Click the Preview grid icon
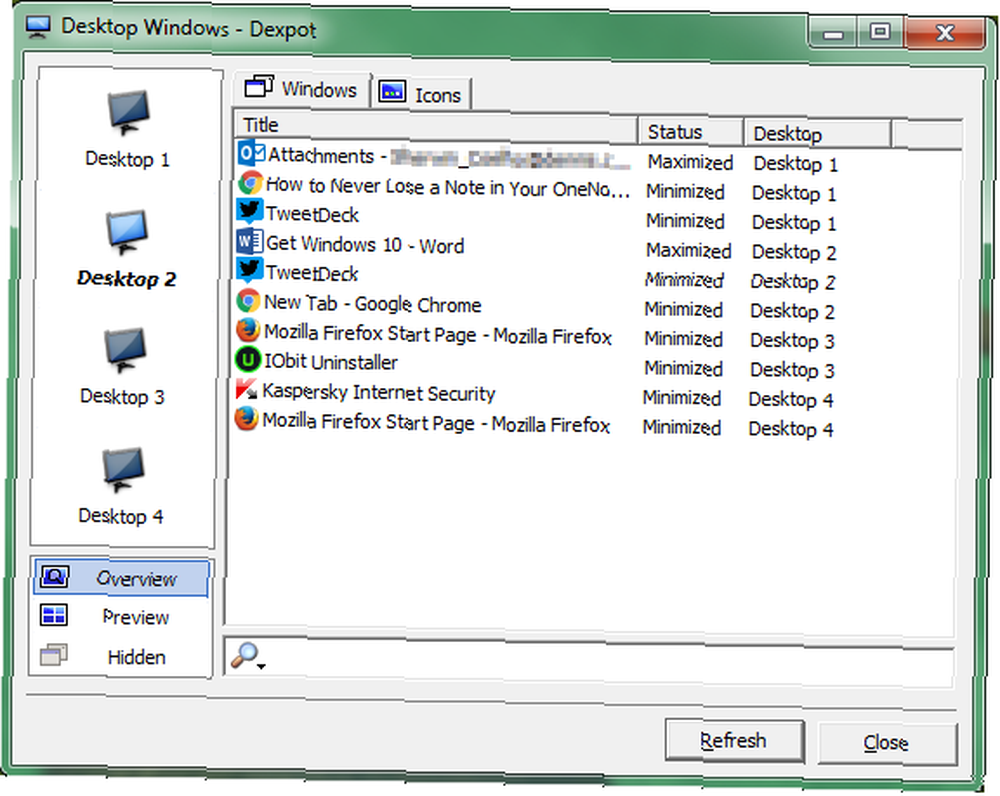The height and width of the screenshot is (796, 1000). pyautogui.click(x=54, y=615)
